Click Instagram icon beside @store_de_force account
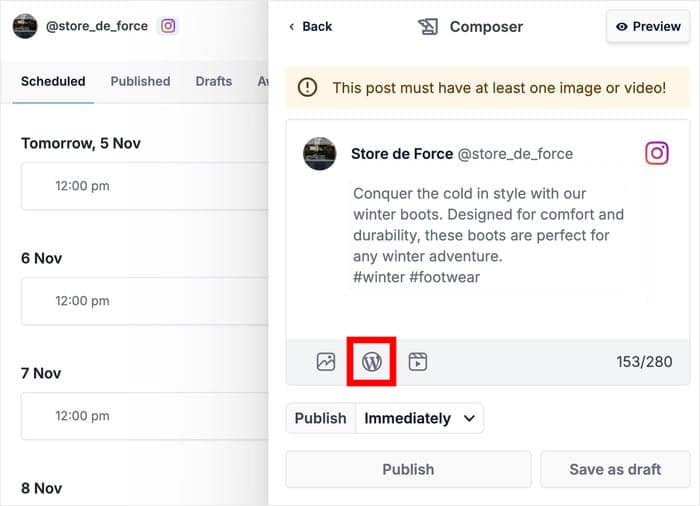The height and width of the screenshot is (506, 700). pos(169,26)
